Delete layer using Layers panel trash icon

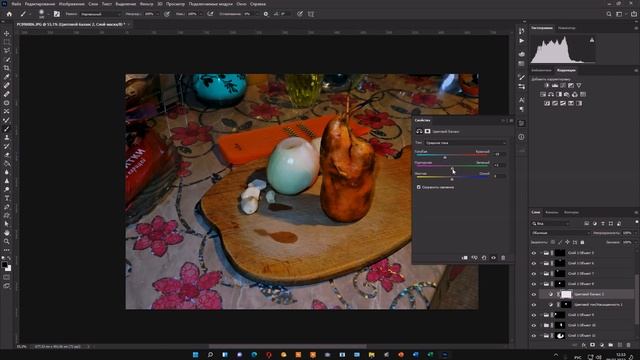[629, 345]
